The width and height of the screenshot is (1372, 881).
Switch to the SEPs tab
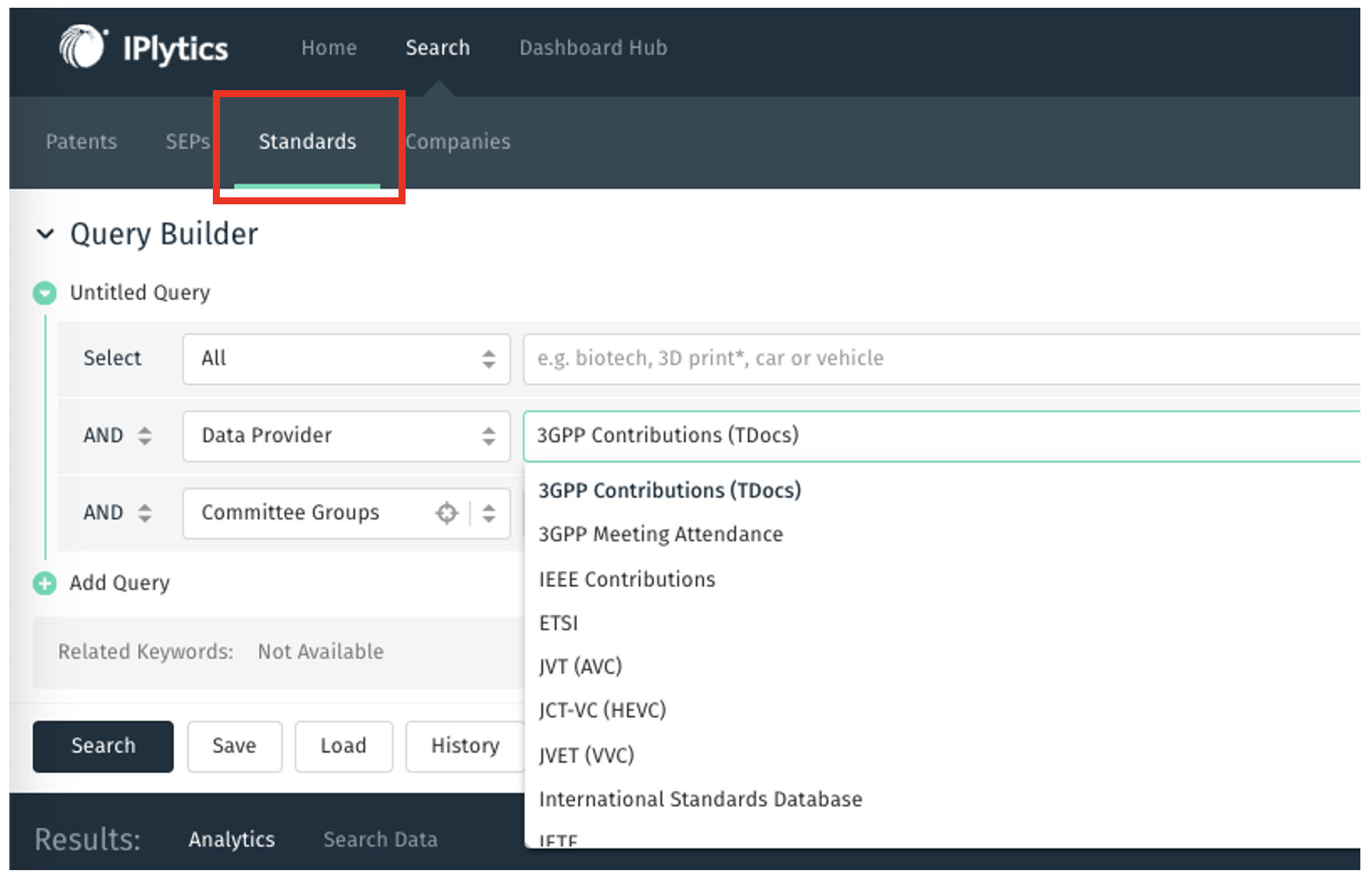pyautogui.click(x=187, y=141)
